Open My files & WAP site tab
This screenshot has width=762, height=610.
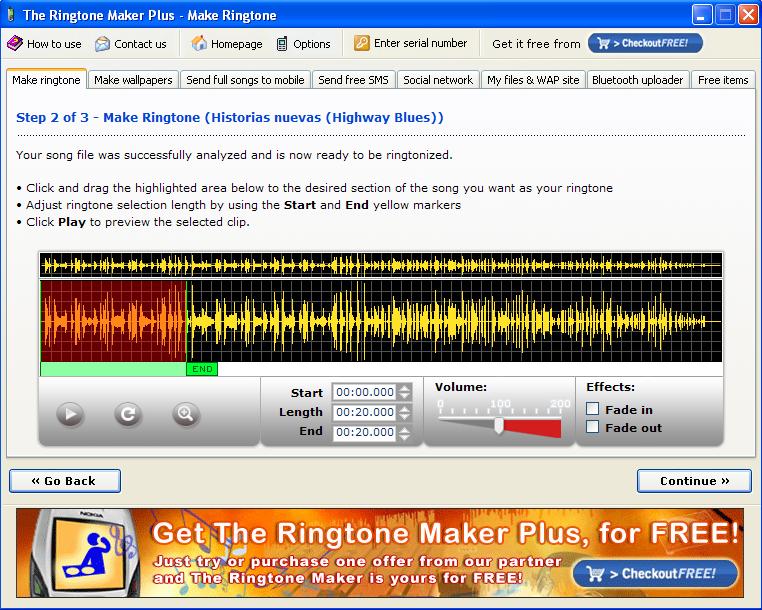[x=533, y=80]
